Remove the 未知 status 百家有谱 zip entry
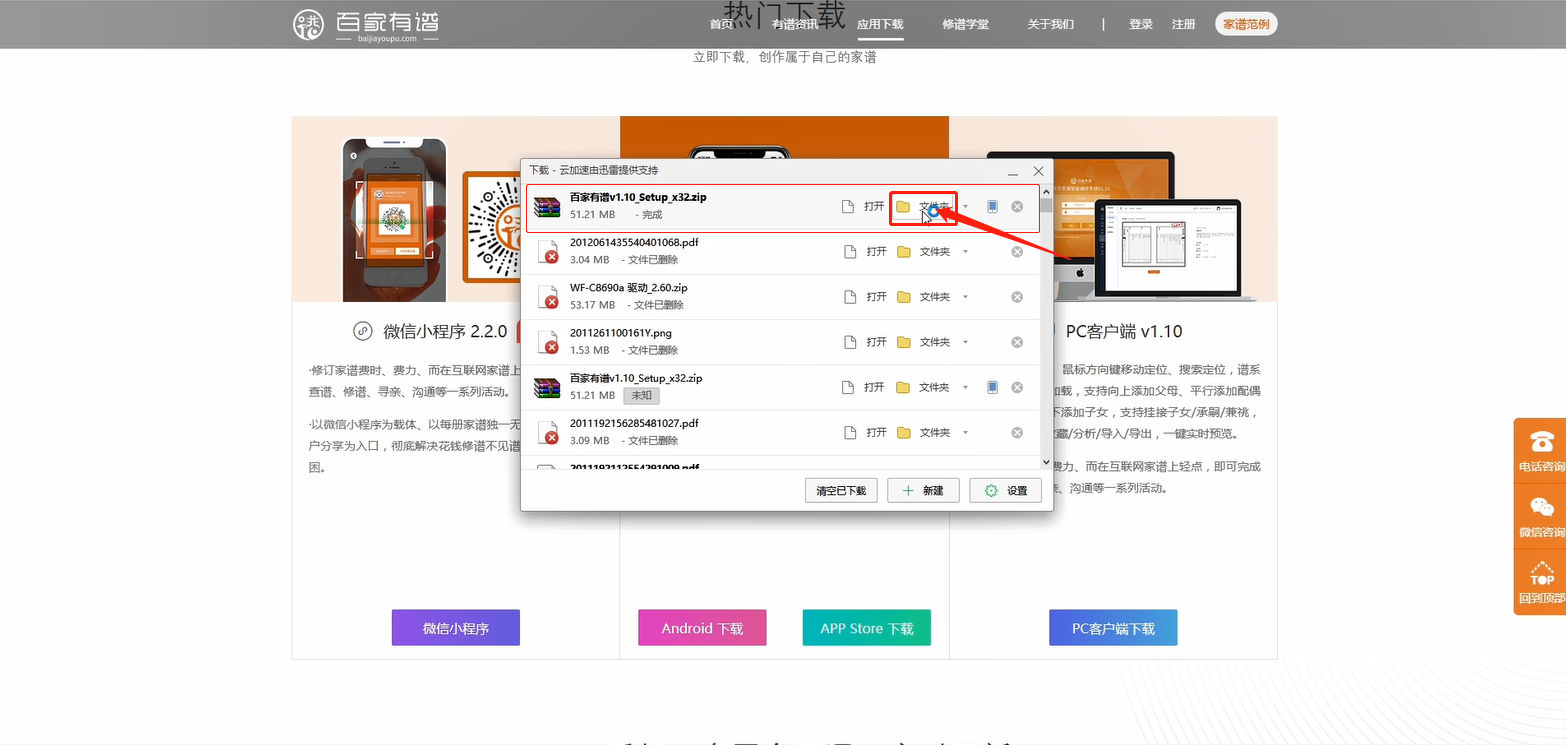This screenshot has width=1566, height=745. (1017, 387)
